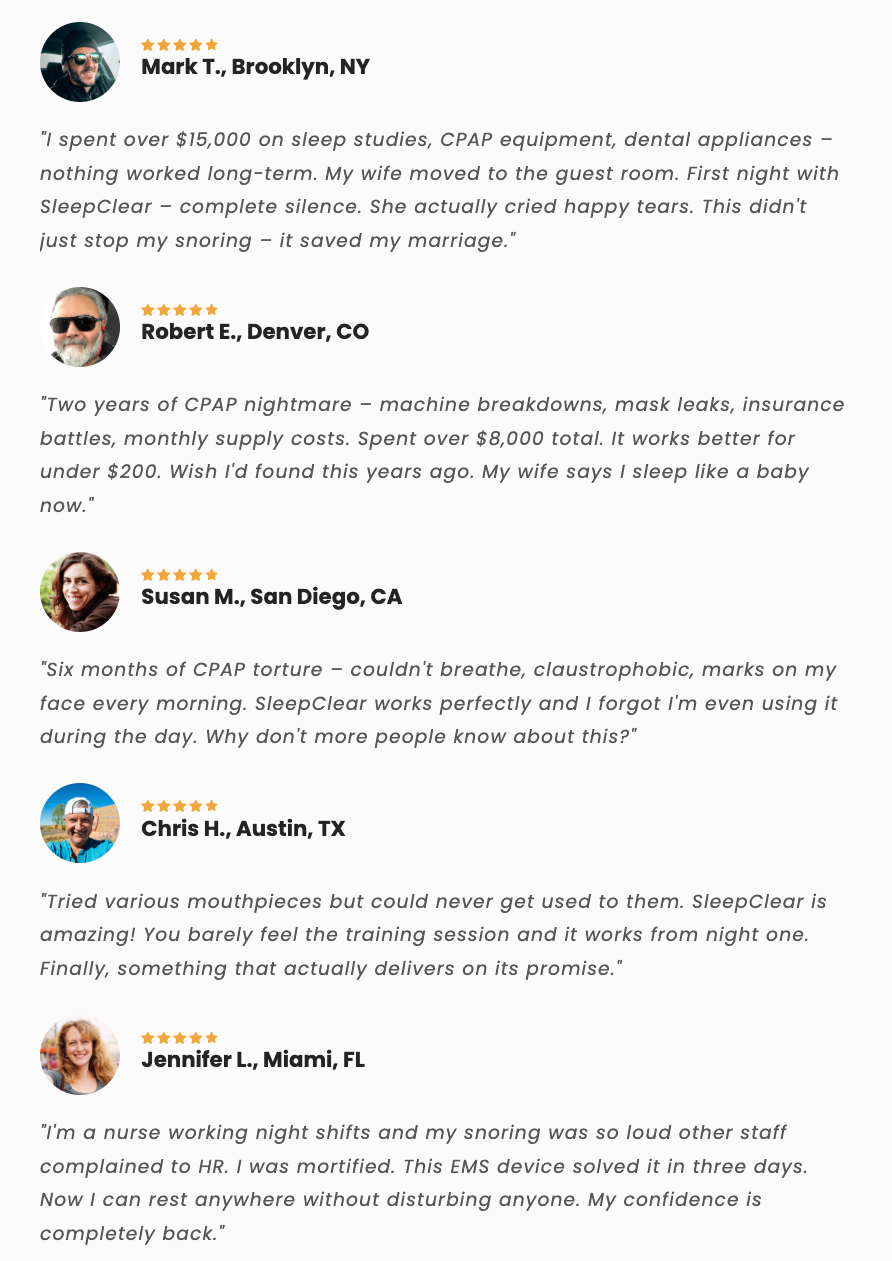This screenshot has width=892, height=1261.
Task: Click Chris H.'s avatar photo
Action: pos(80,823)
